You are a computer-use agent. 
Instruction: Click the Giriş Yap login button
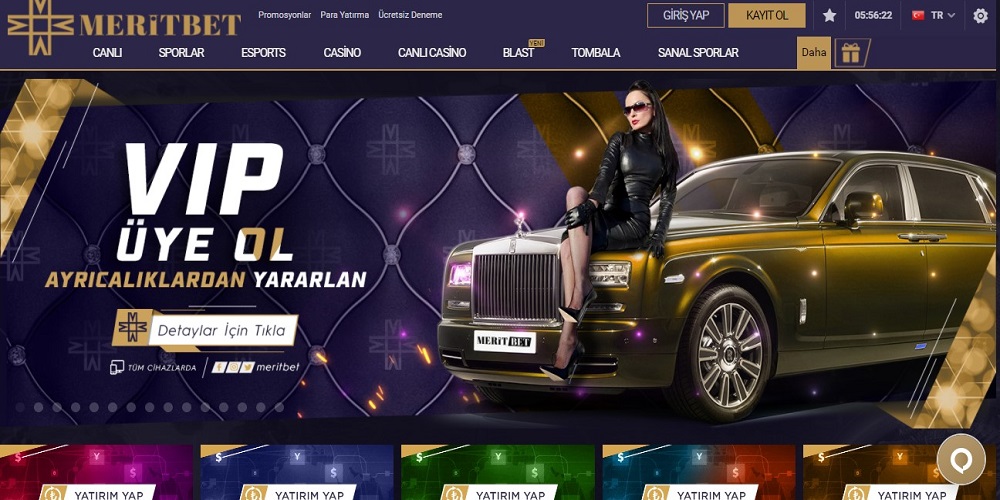point(686,15)
